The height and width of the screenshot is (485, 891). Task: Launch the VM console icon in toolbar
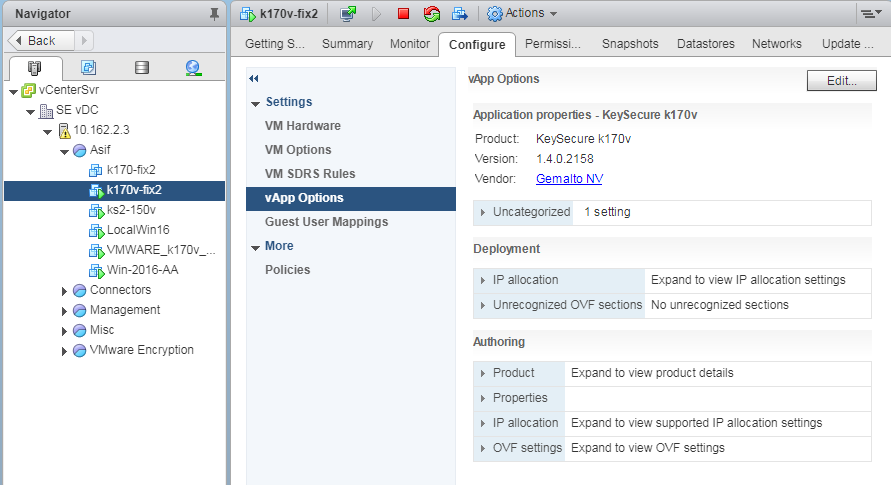click(x=348, y=14)
